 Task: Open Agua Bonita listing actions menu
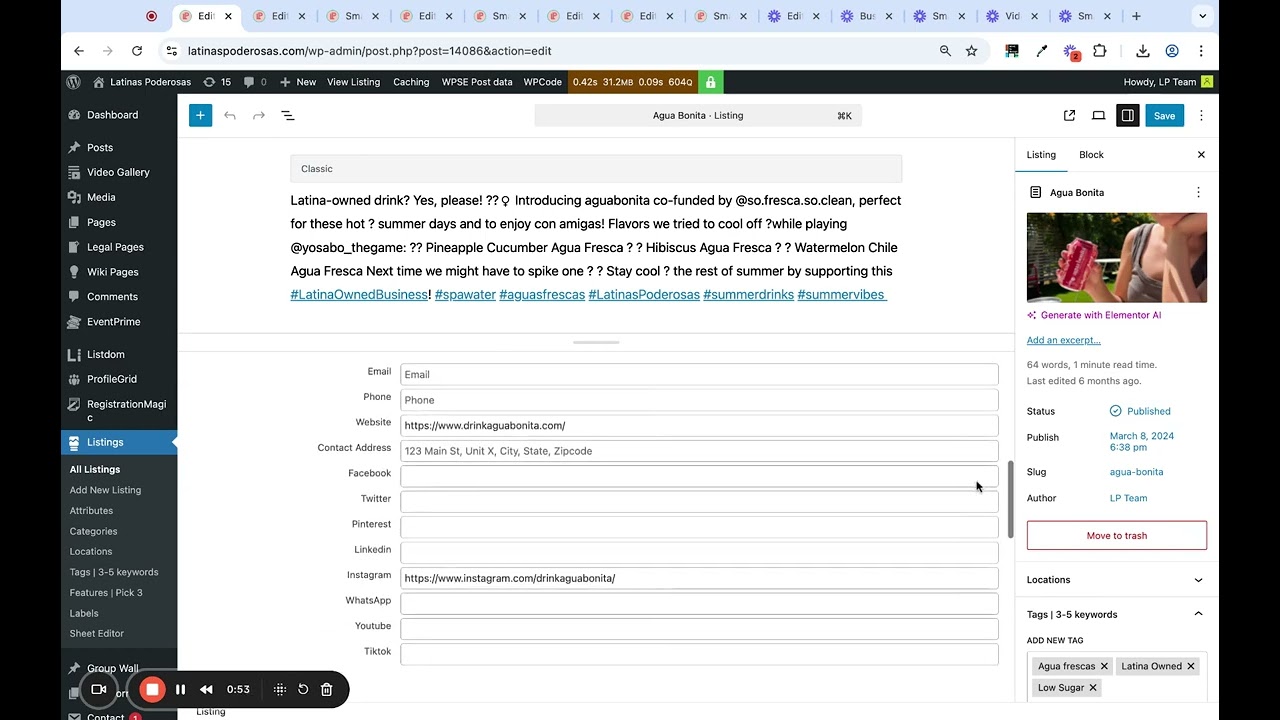[1198, 192]
